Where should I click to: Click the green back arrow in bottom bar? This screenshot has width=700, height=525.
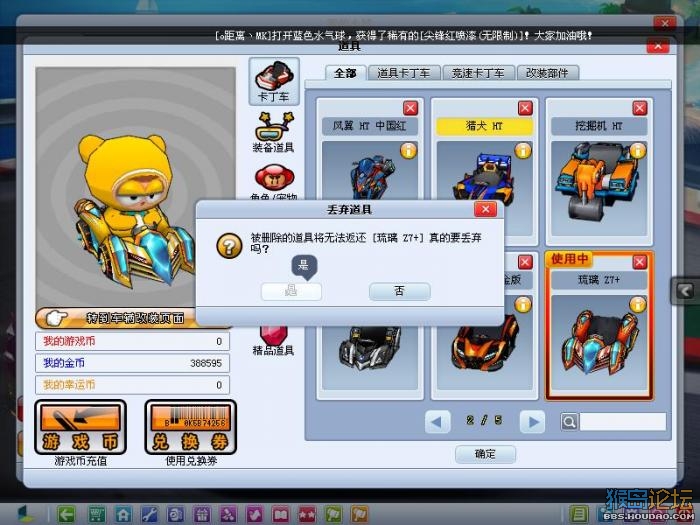tap(67, 514)
